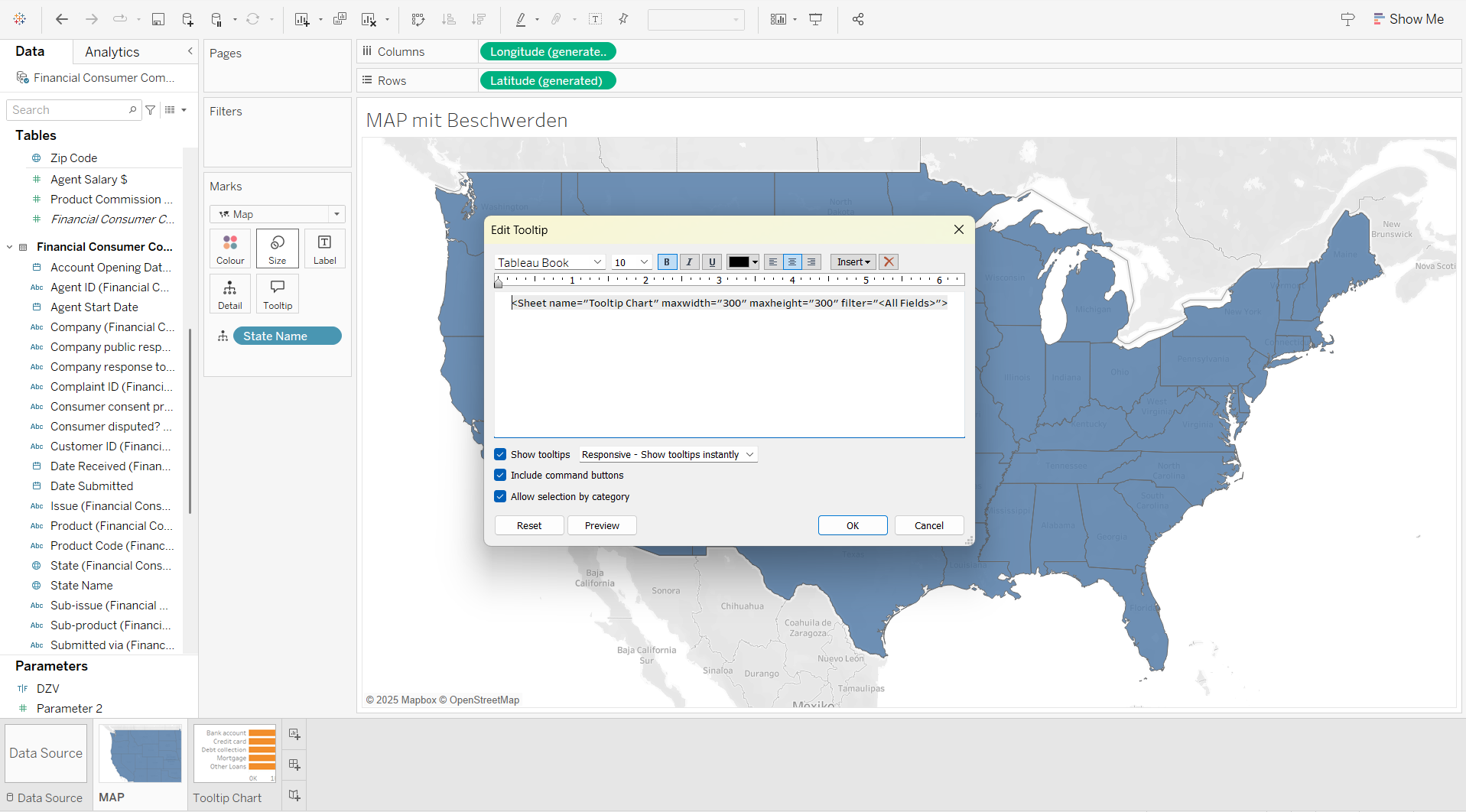Click inside the tooltip text editing area
The width and height of the screenshot is (1466, 812).
pos(729,365)
